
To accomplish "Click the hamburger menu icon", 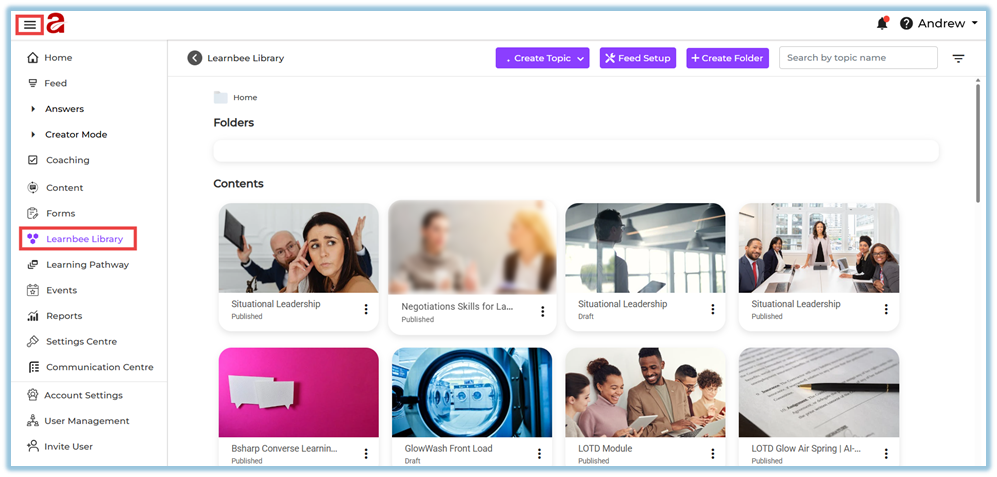I will point(30,24).
